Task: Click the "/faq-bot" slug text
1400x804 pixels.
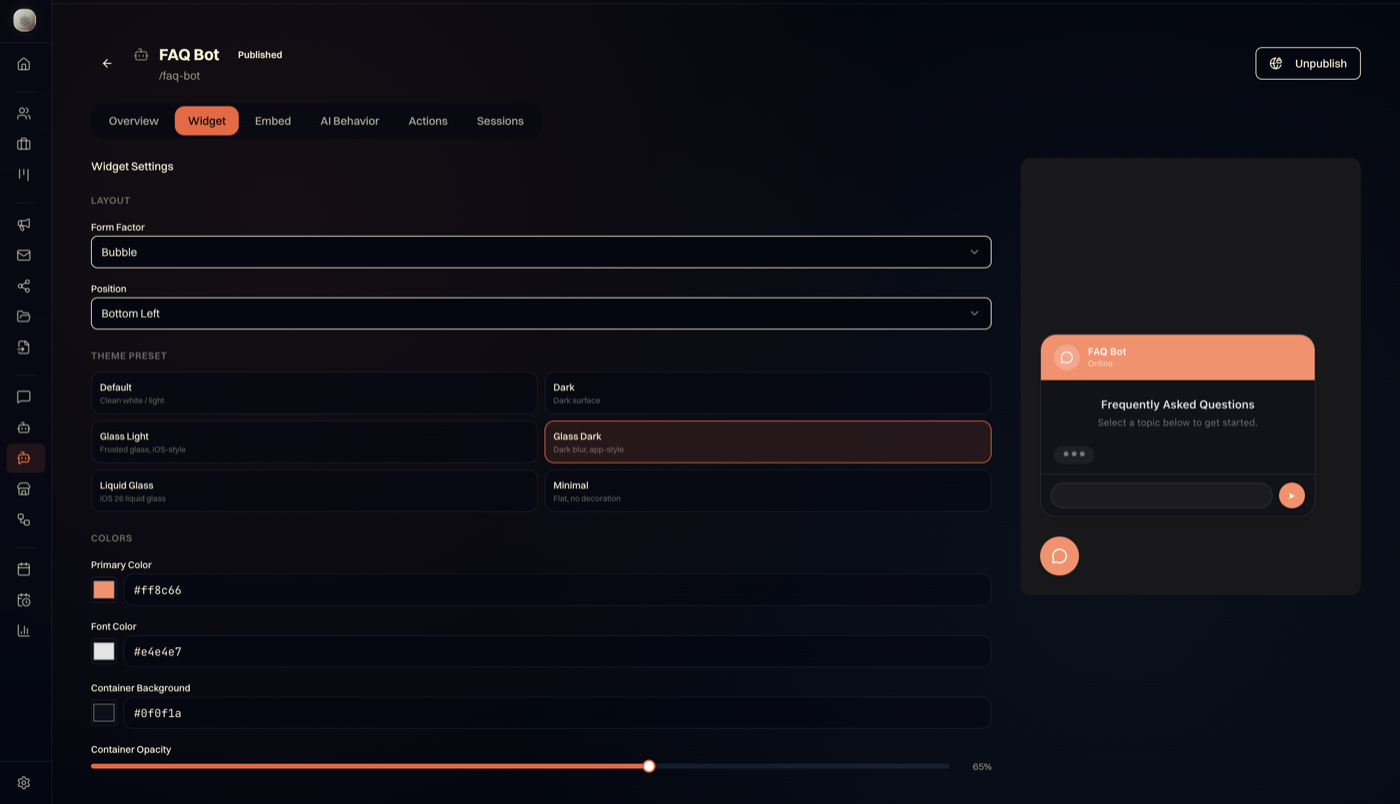Action: click(180, 76)
